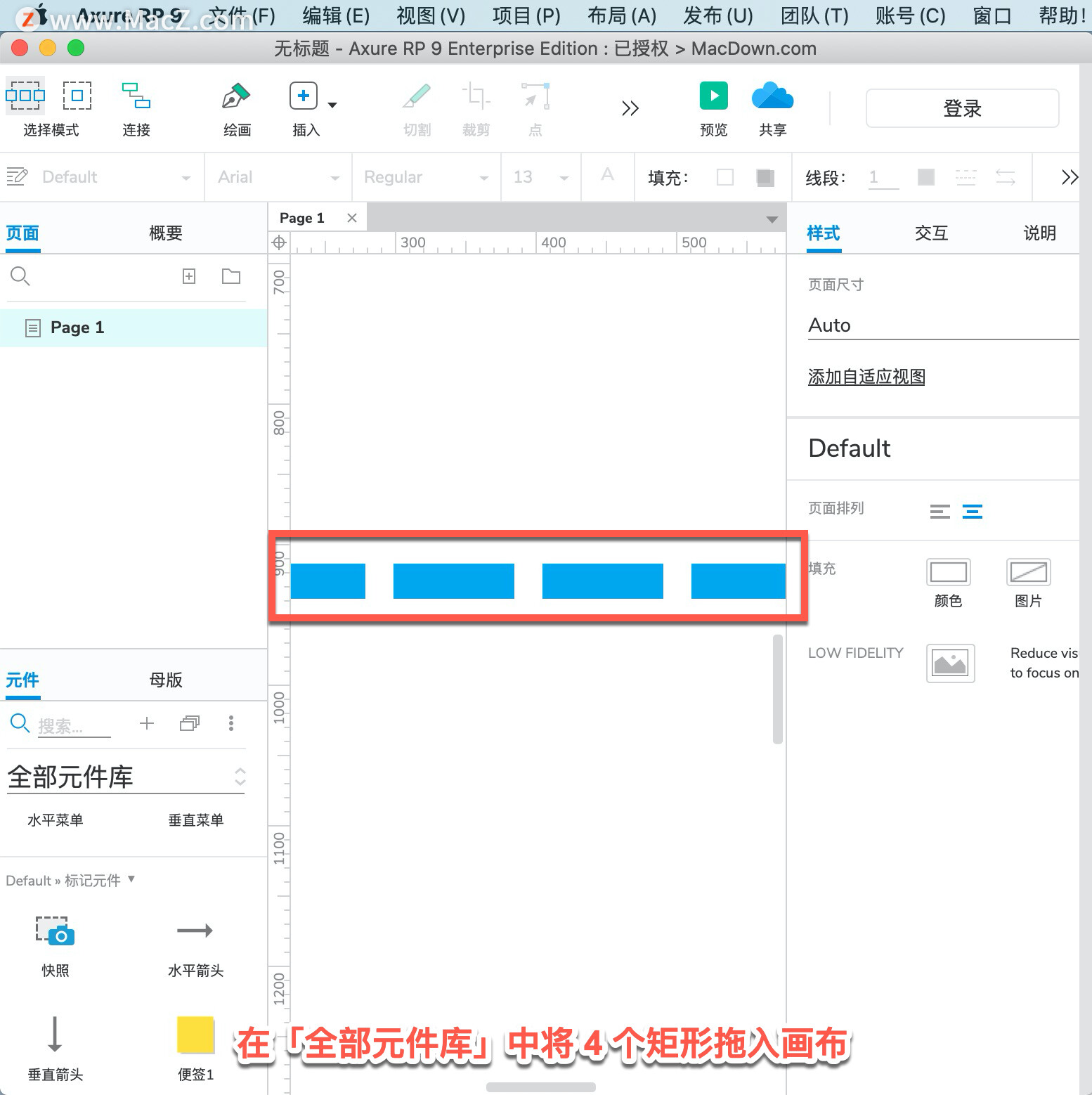Screen dimensions: 1092x1095
Task: Switch to the 母版 masters tab
Action: pos(166,680)
